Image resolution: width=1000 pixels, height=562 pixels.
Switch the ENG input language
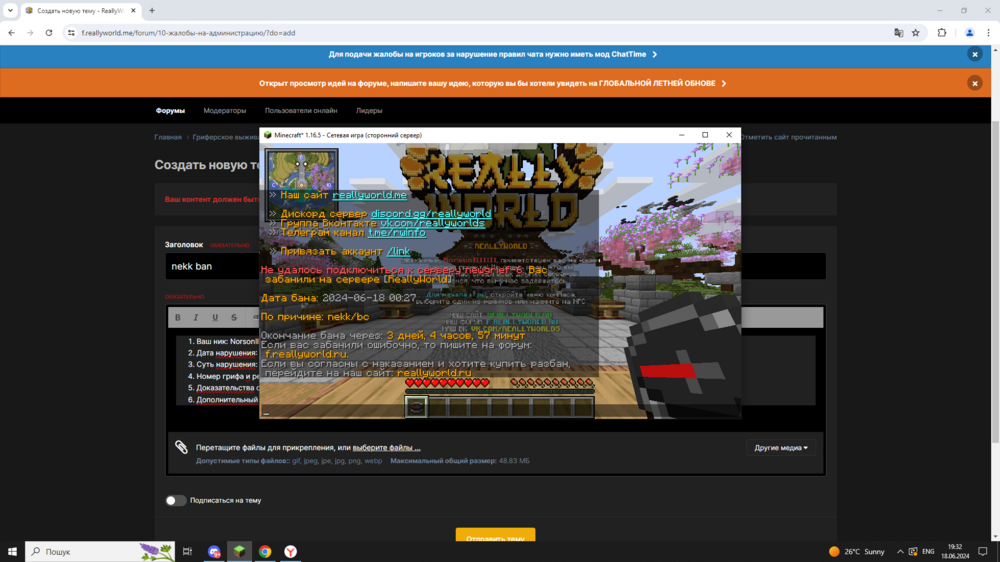coord(929,552)
